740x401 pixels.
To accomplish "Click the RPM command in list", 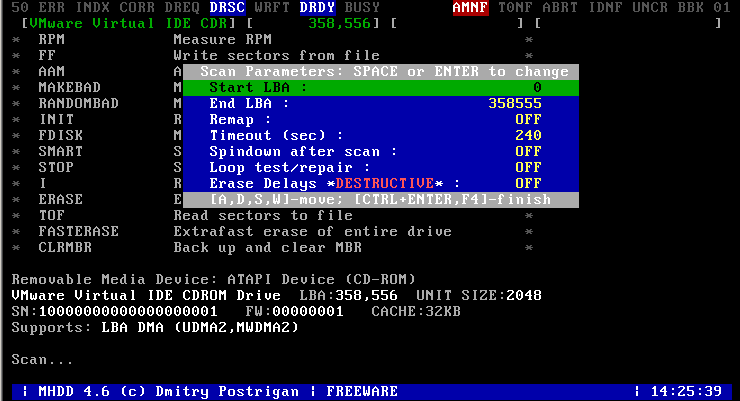I will [51, 39].
